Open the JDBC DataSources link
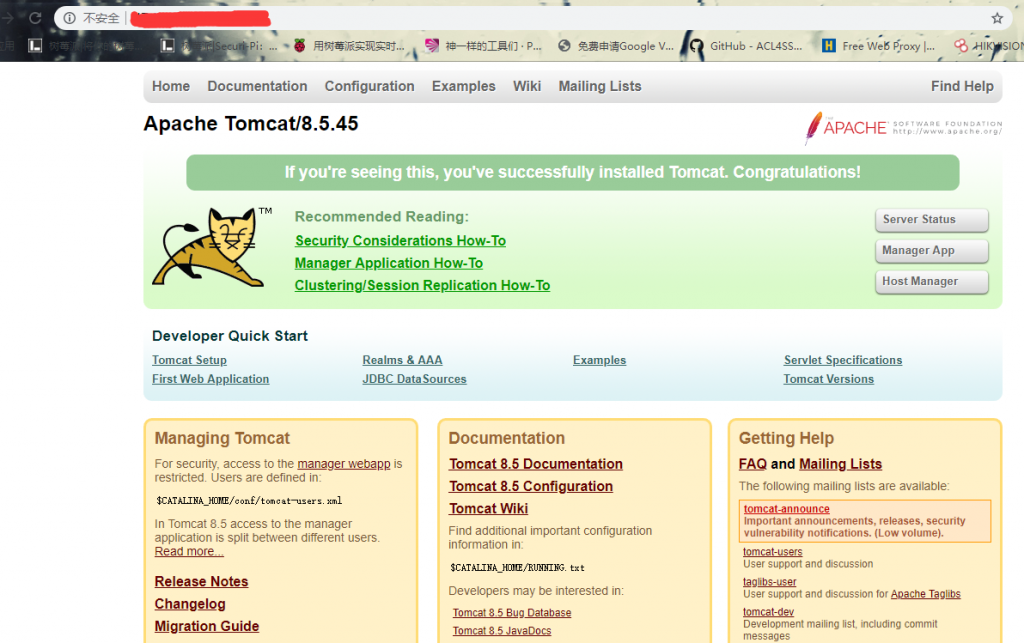The image size is (1024, 643). (414, 379)
